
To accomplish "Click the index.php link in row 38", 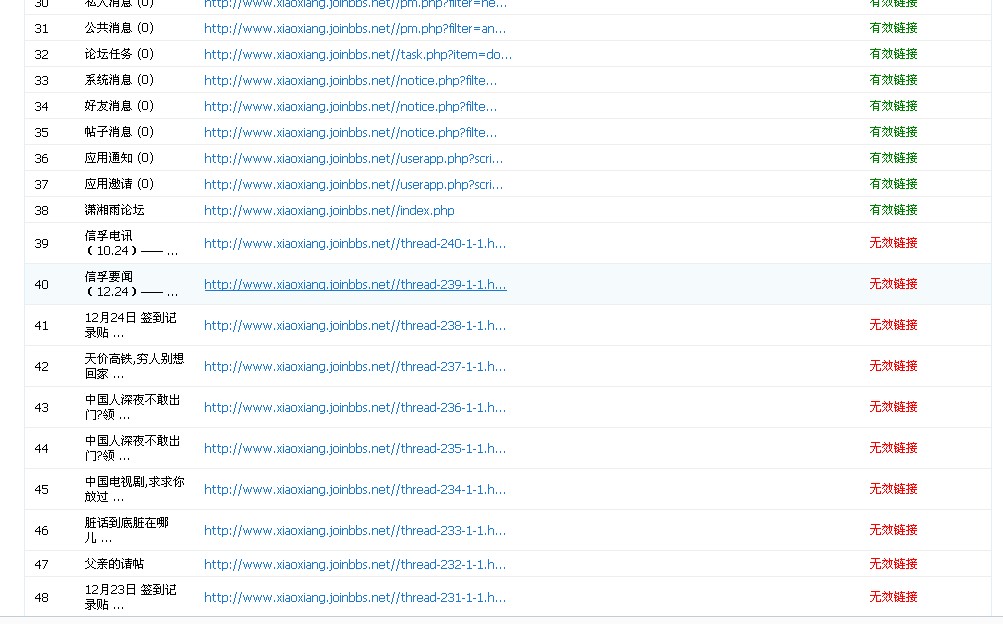I will (x=329, y=210).
